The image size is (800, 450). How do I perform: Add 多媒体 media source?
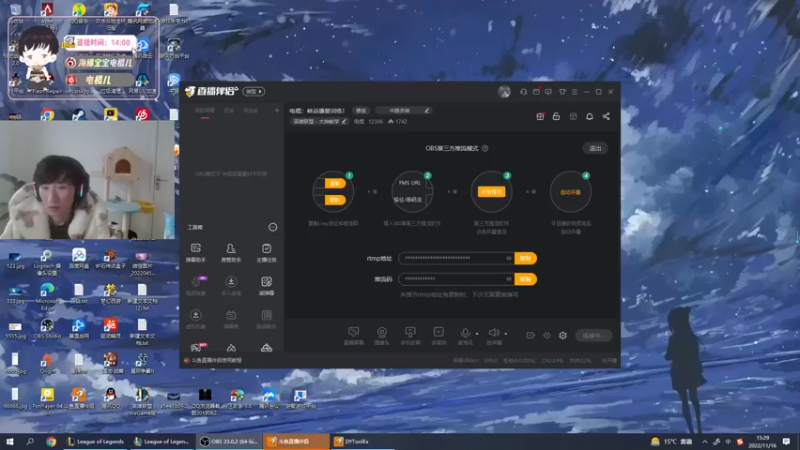pyautogui.click(x=438, y=335)
